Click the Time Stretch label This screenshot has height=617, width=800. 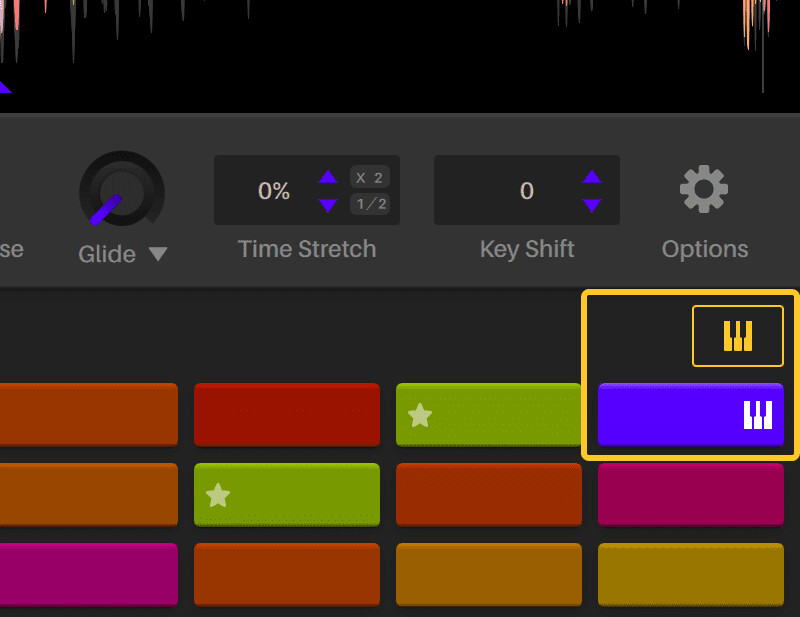click(x=307, y=249)
